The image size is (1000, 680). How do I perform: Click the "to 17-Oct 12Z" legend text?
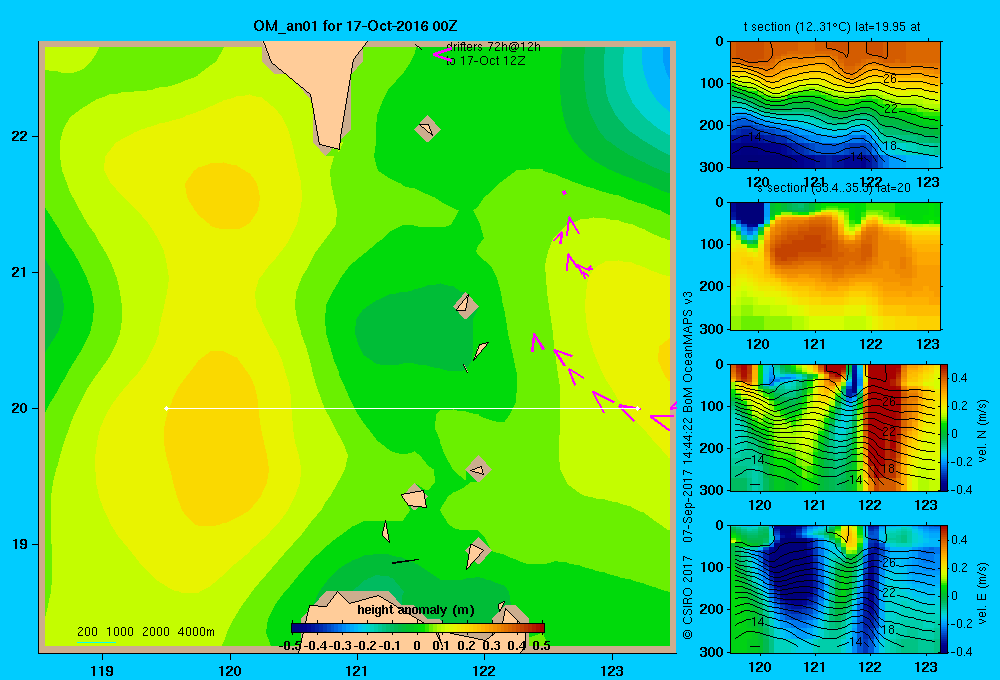pos(485,61)
